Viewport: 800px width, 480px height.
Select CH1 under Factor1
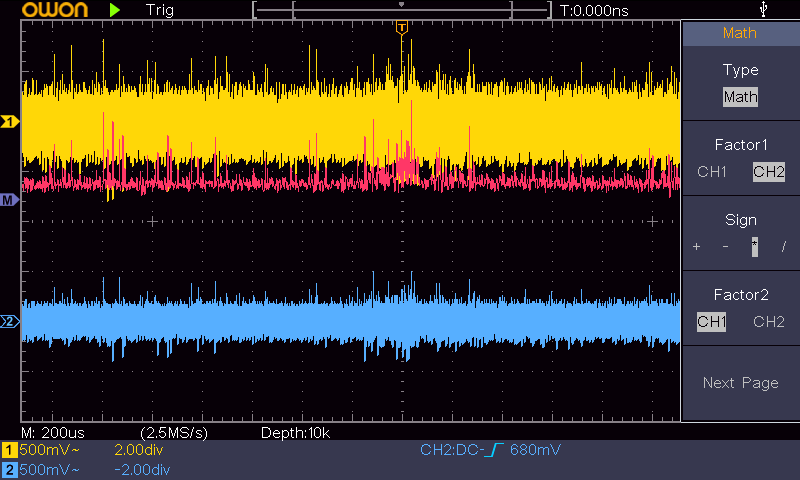pos(712,171)
